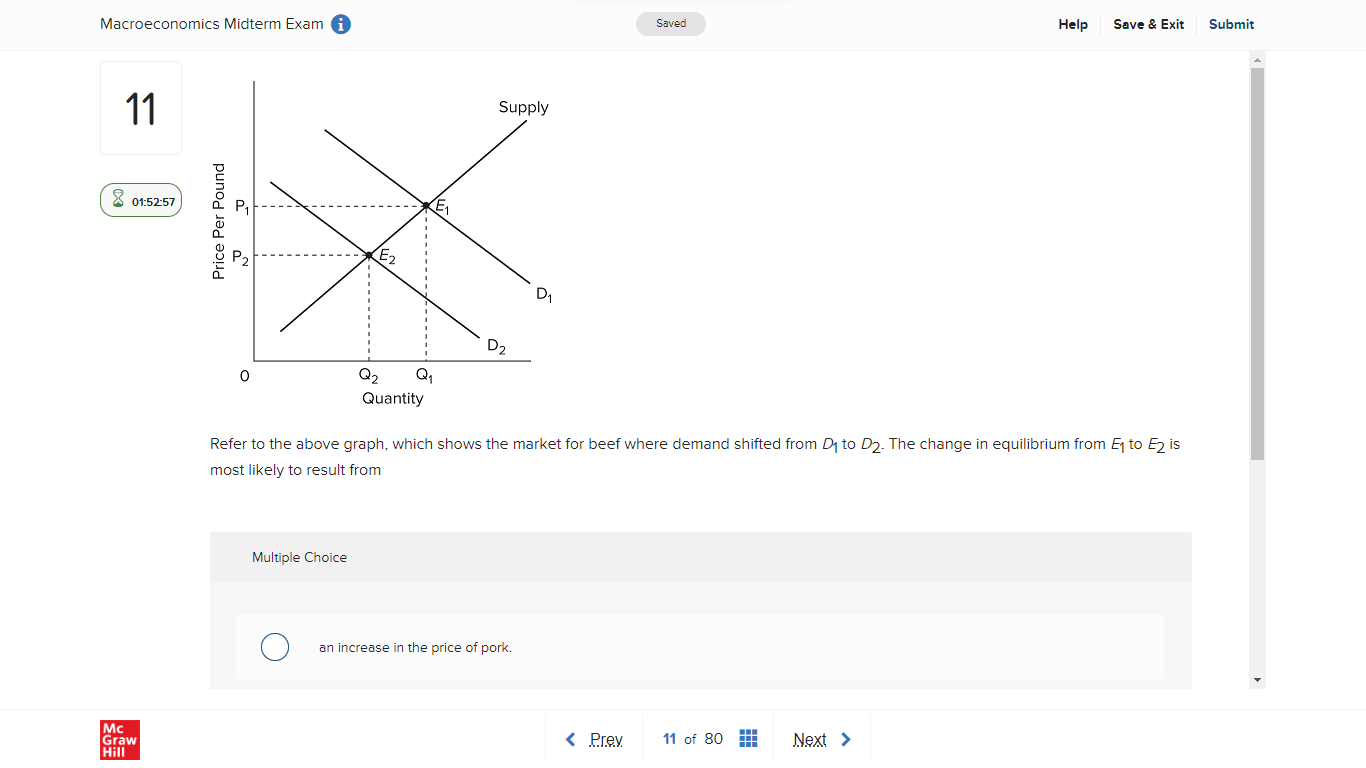
Task: Click the scrollbar down arrow
Action: click(1257, 680)
